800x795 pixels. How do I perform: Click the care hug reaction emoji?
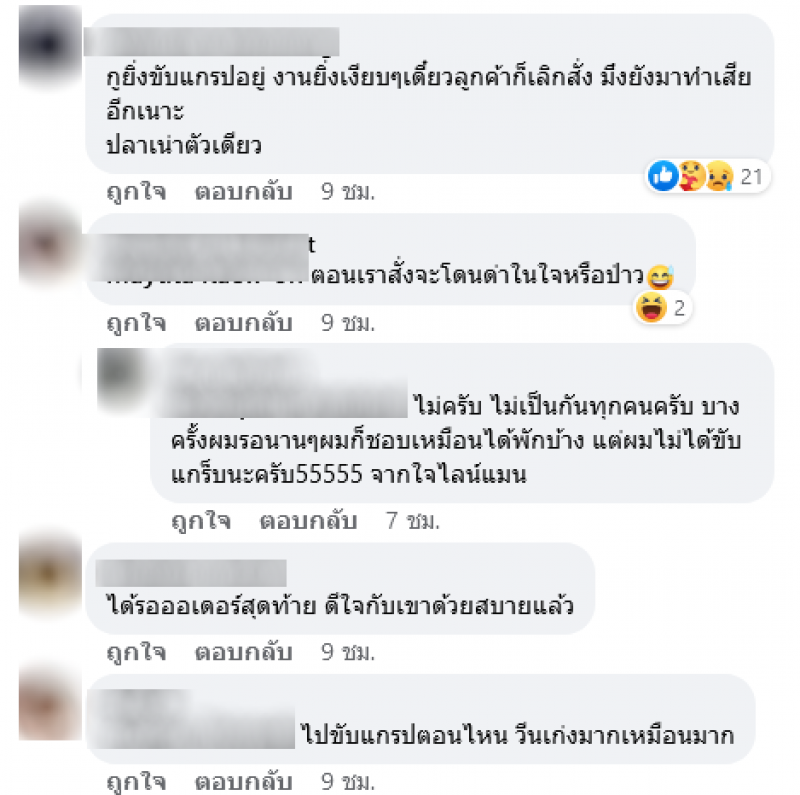pos(691,176)
